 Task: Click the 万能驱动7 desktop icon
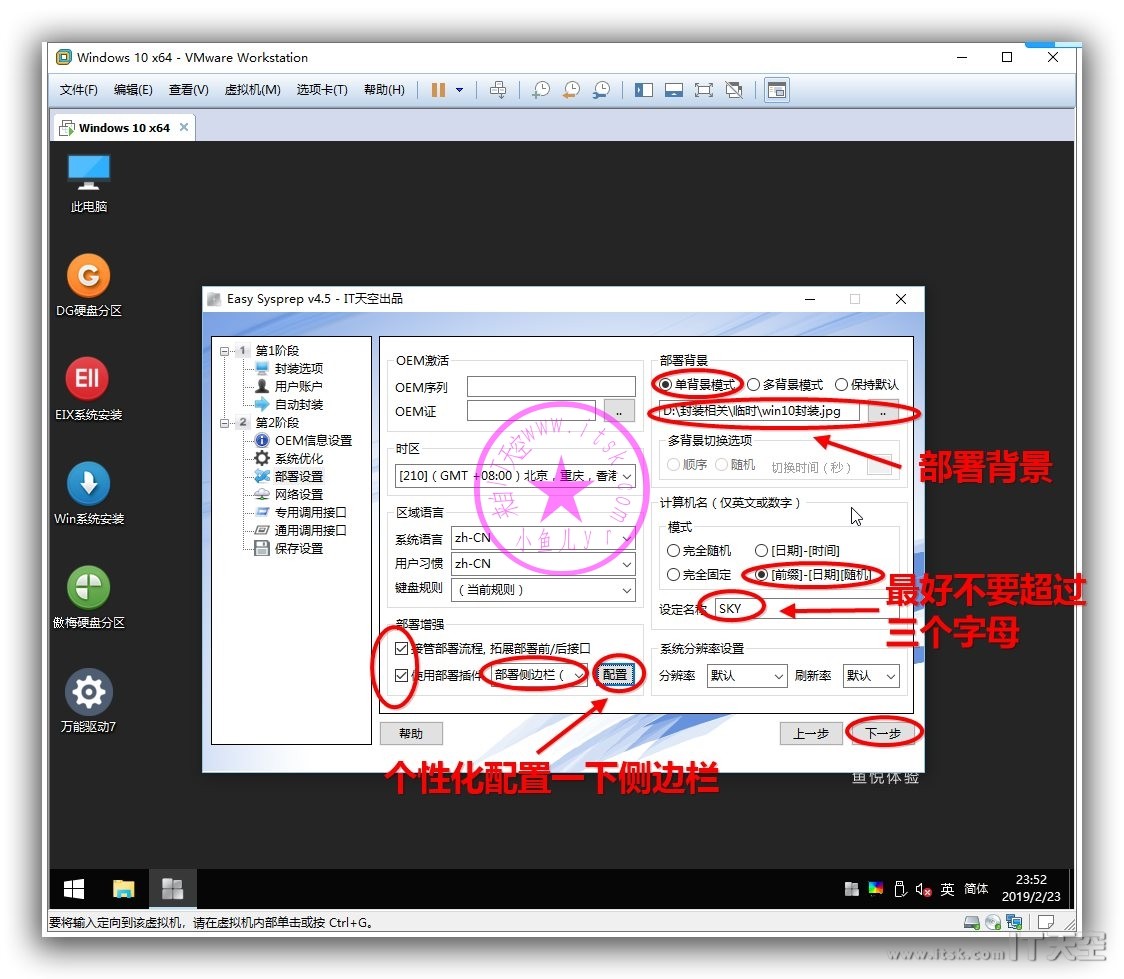coord(88,701)
